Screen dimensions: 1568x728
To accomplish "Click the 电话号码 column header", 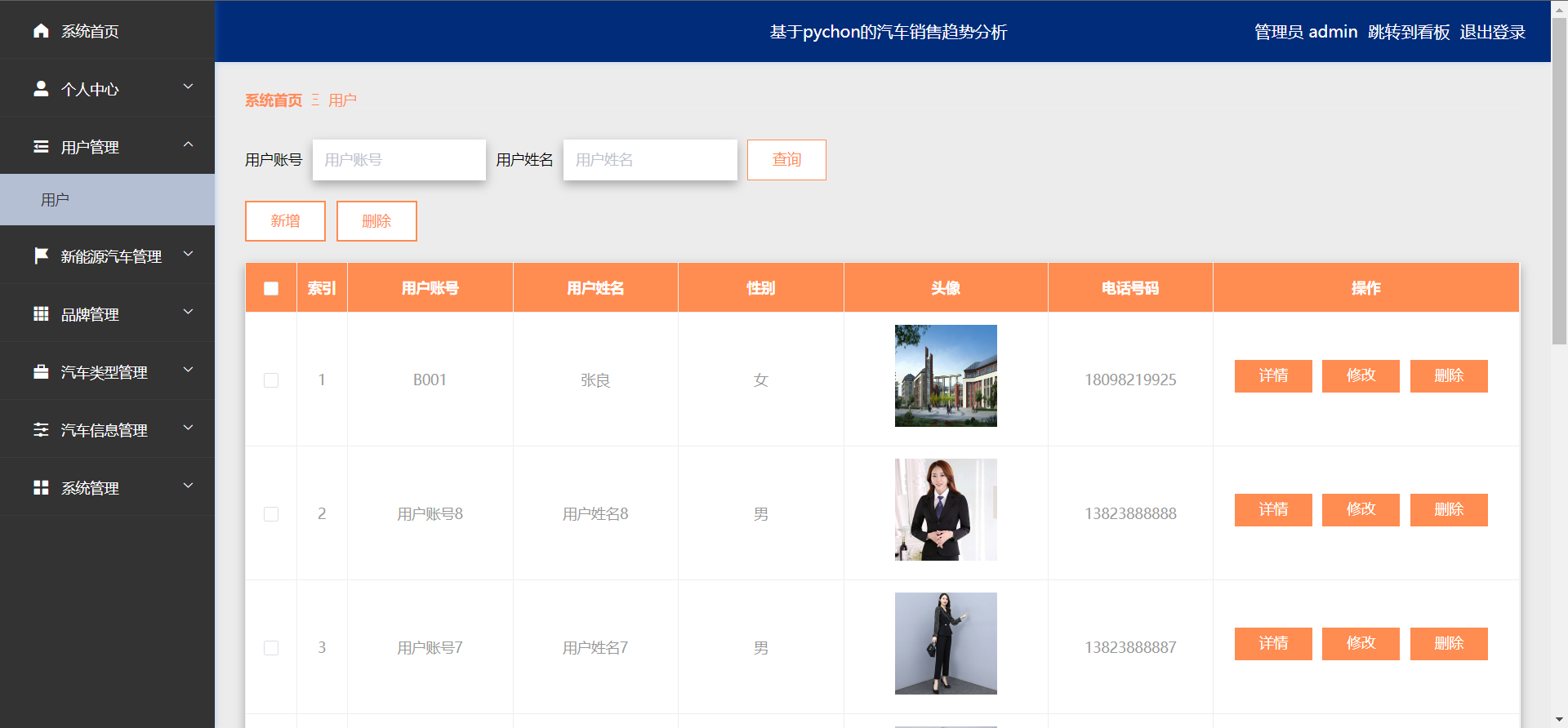I will tap(1130, 288).
